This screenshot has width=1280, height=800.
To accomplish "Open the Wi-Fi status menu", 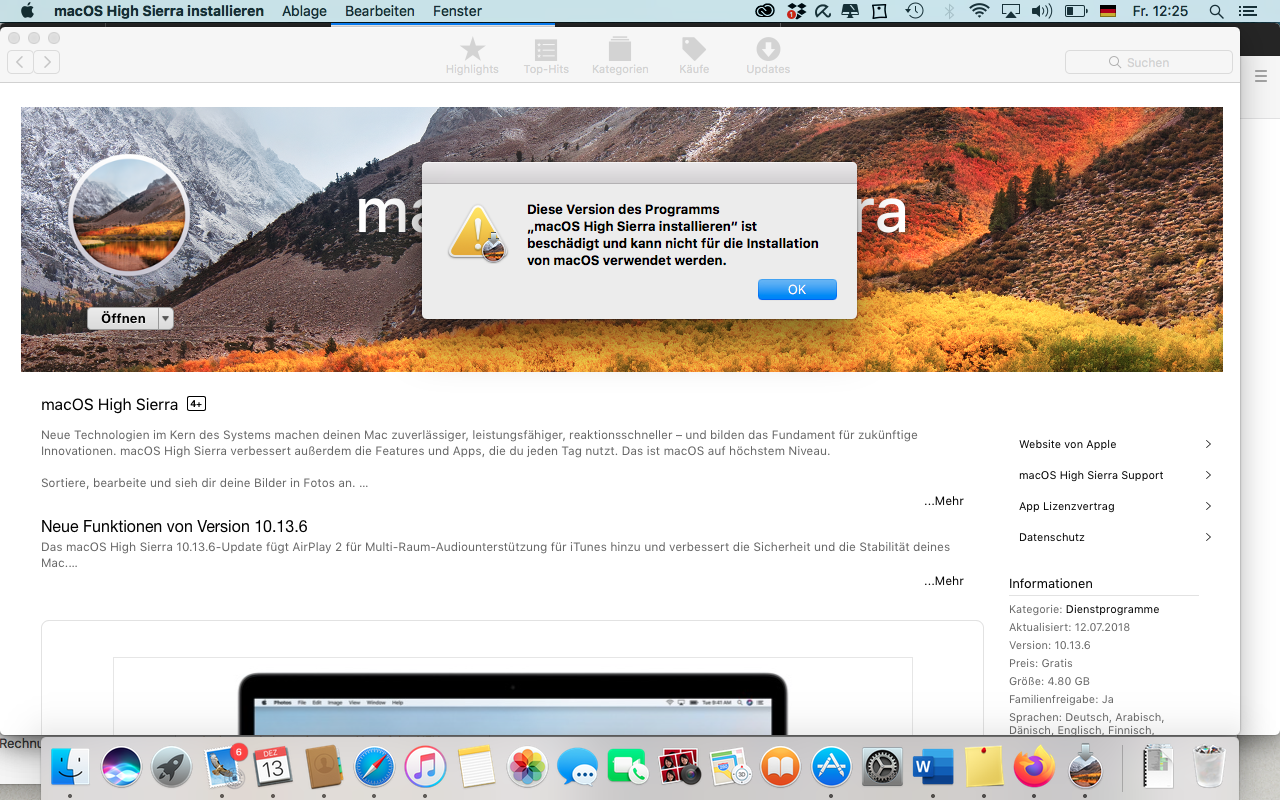I will (x=979, y=11).
